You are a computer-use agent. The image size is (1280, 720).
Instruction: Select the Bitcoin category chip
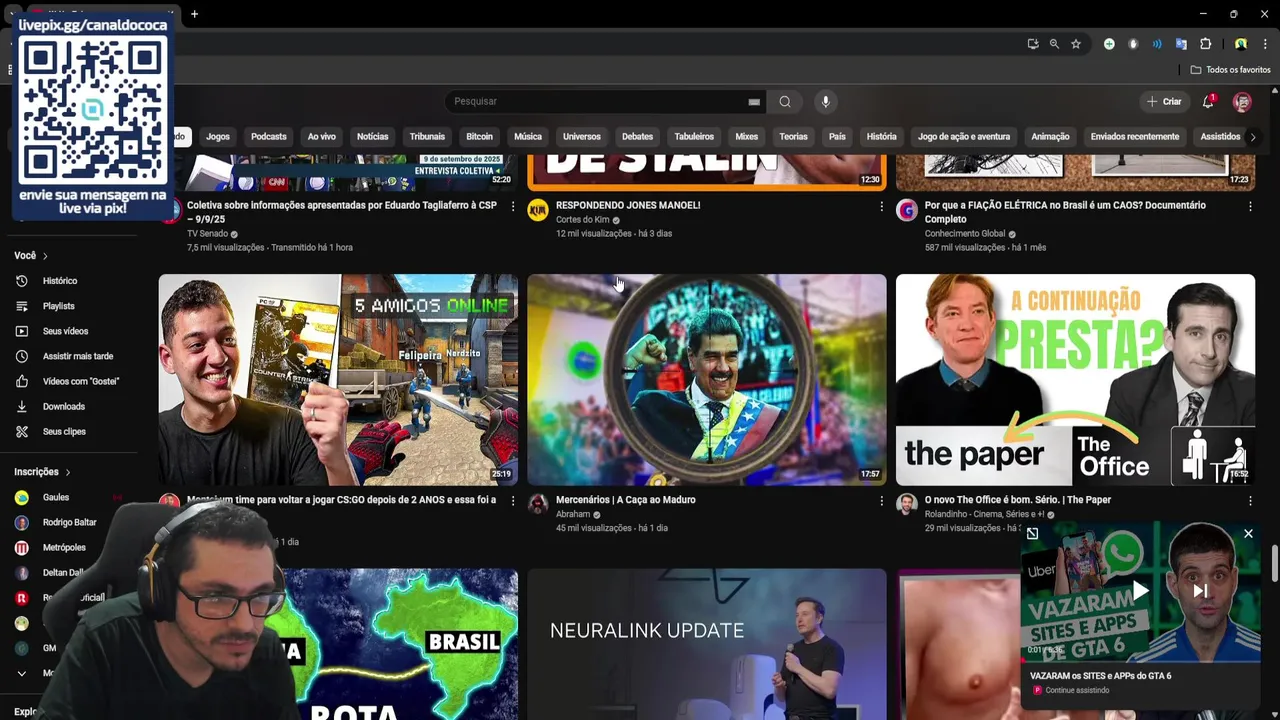tap(479, 137)
